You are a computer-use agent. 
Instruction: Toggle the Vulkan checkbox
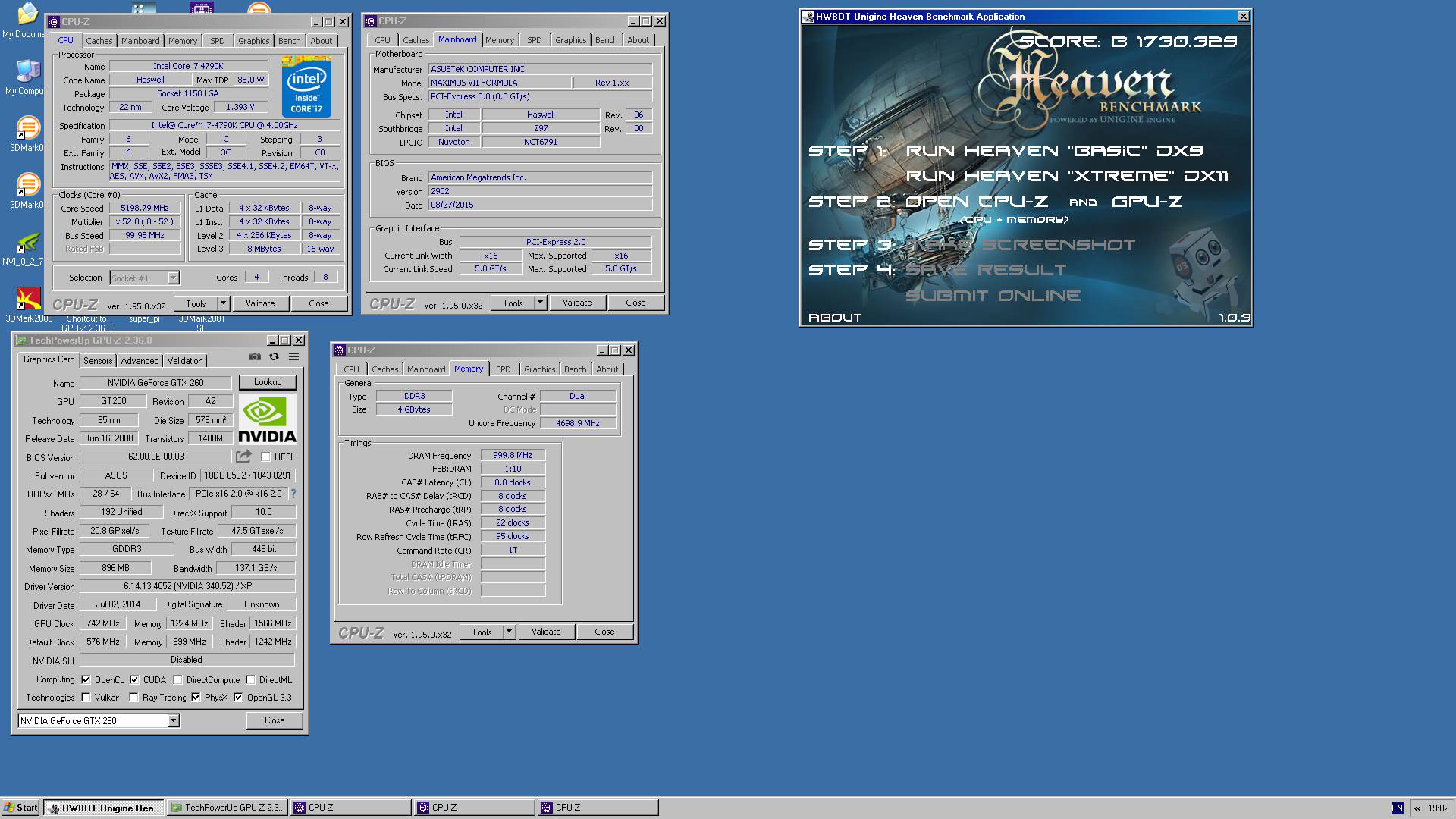click(x=86, y=698)
